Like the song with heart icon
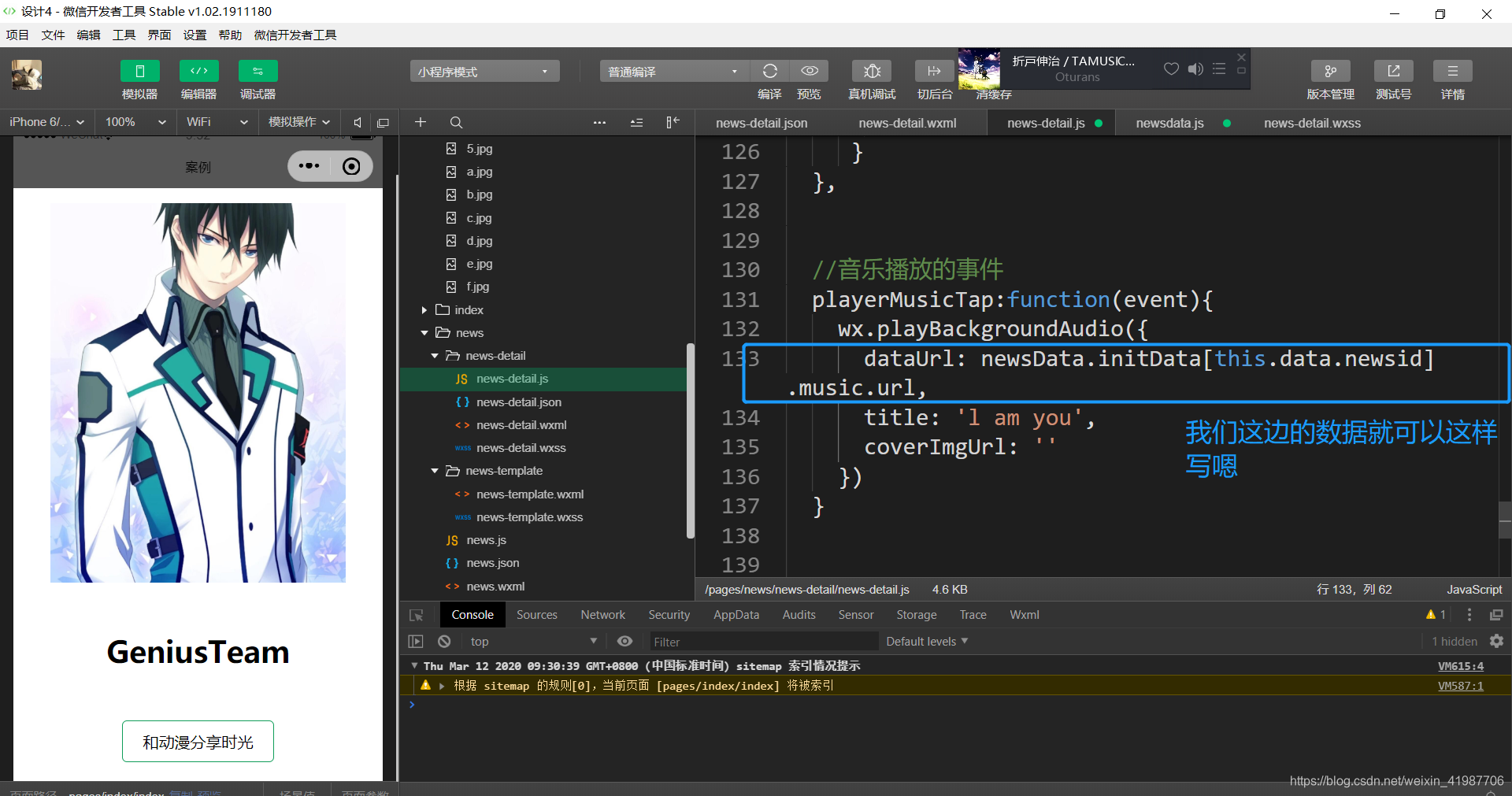The image size is (1512, 796). point(1171,68)
